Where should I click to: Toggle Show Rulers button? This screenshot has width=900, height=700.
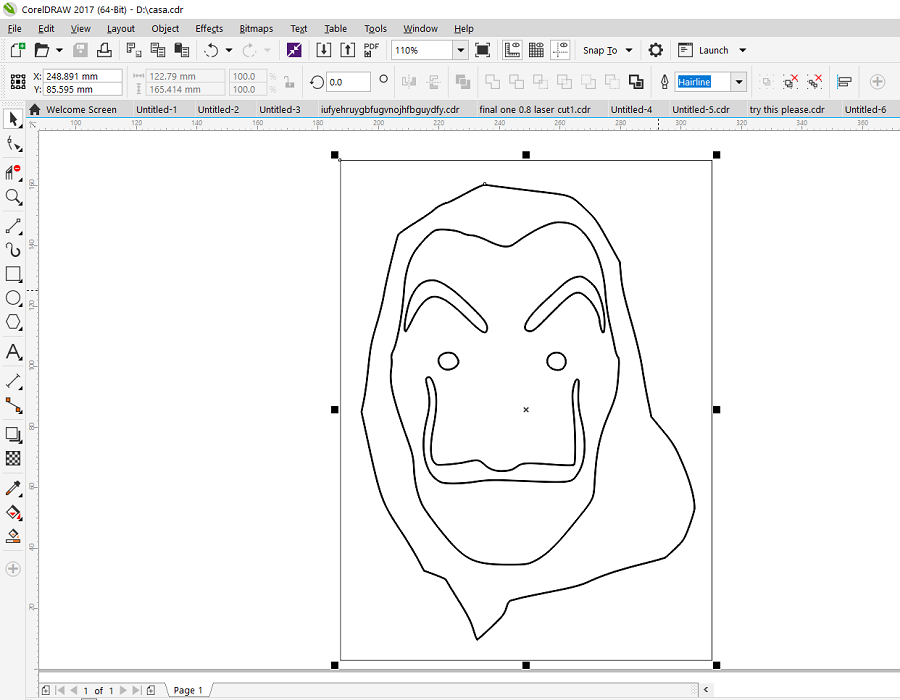pos(512,50)
